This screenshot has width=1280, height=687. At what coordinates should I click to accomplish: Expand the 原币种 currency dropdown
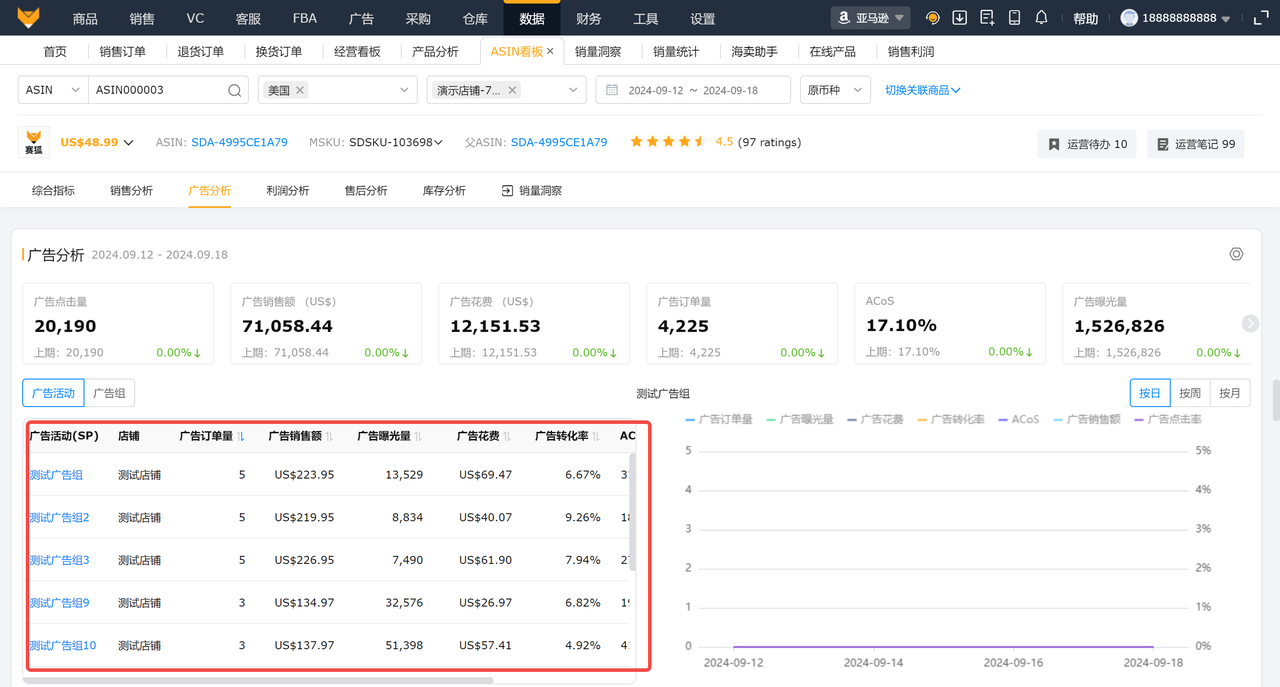tap(834, 90)
